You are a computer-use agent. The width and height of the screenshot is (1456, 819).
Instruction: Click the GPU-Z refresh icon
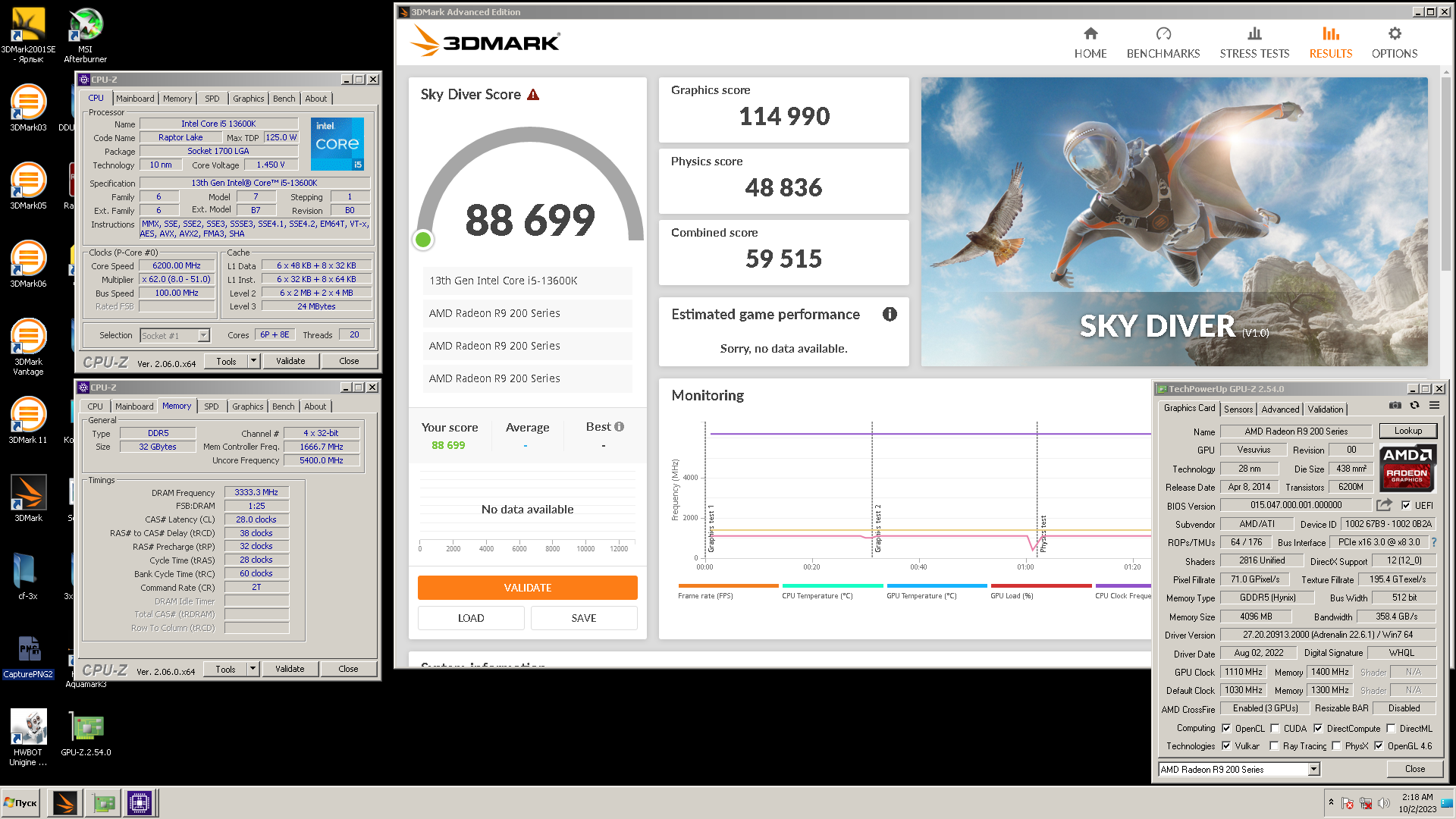(x=1414, y=406)
